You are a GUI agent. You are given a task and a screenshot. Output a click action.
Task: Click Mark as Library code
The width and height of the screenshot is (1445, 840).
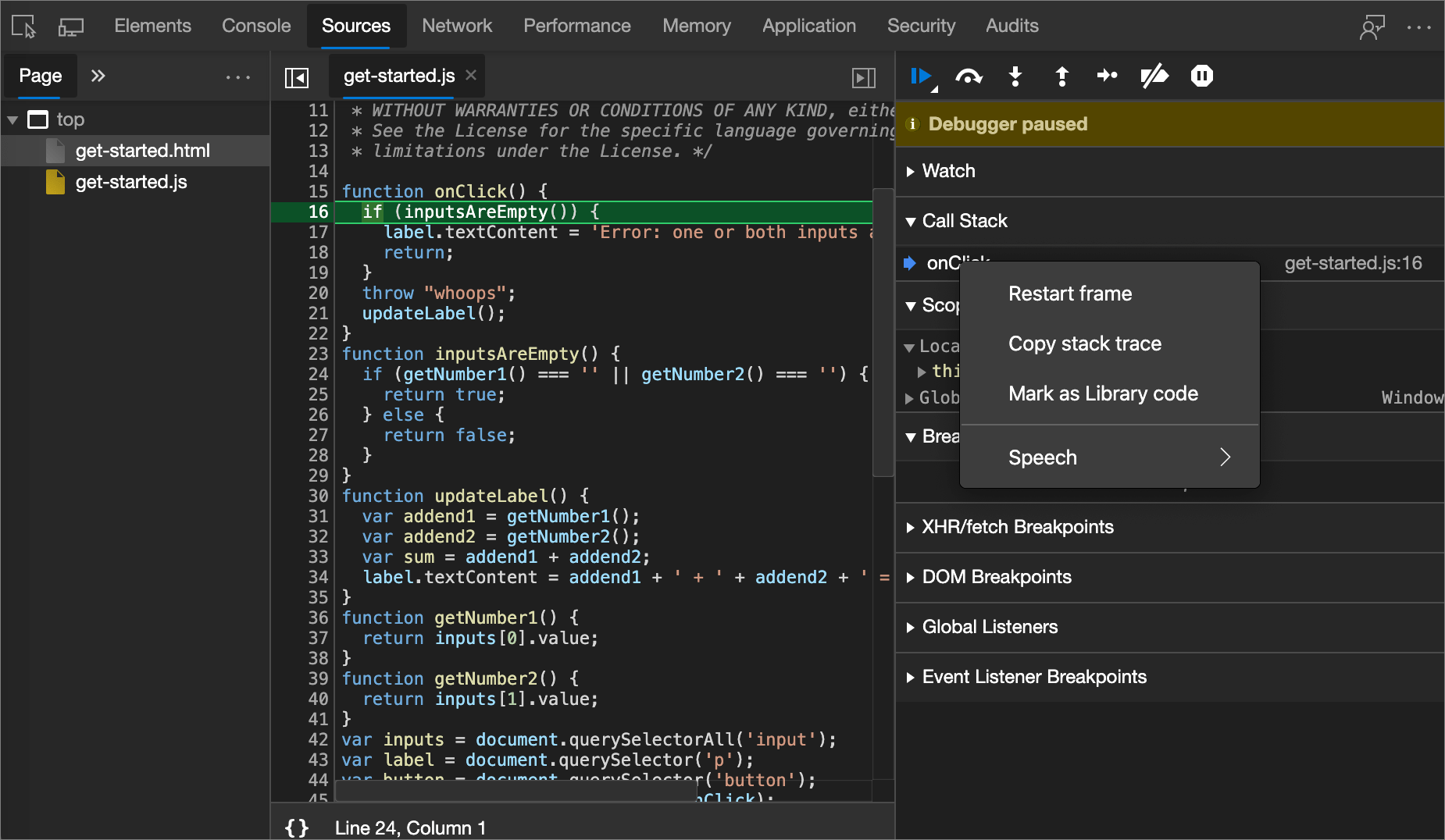tap(1103, 393)
